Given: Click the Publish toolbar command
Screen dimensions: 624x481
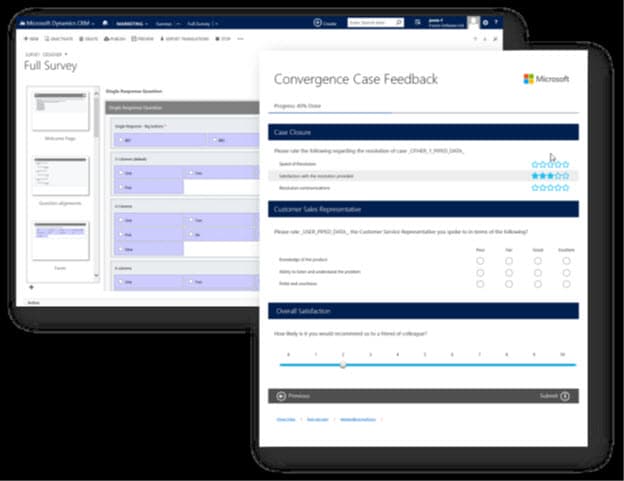Looking at the screenshot, I should 115,39.
